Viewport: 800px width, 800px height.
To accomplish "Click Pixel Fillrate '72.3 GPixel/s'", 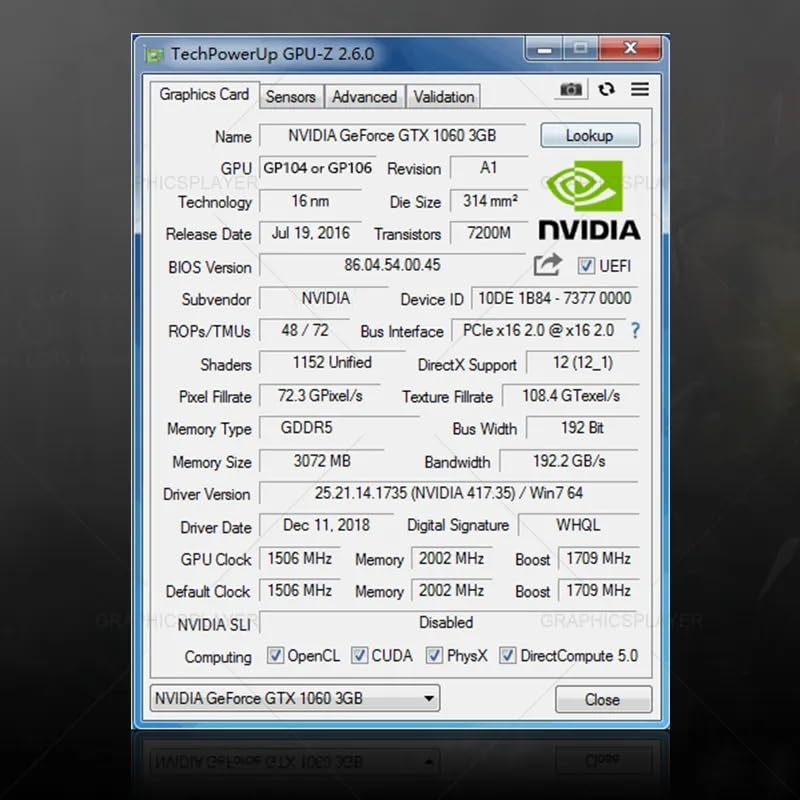I will pos(320,395).
